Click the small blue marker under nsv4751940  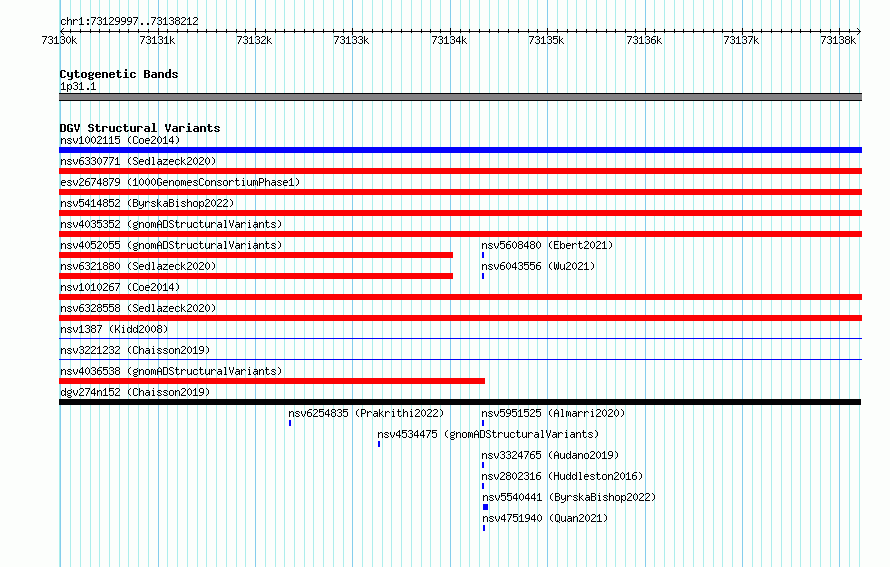pyautogui.click(x=484, y=528)
